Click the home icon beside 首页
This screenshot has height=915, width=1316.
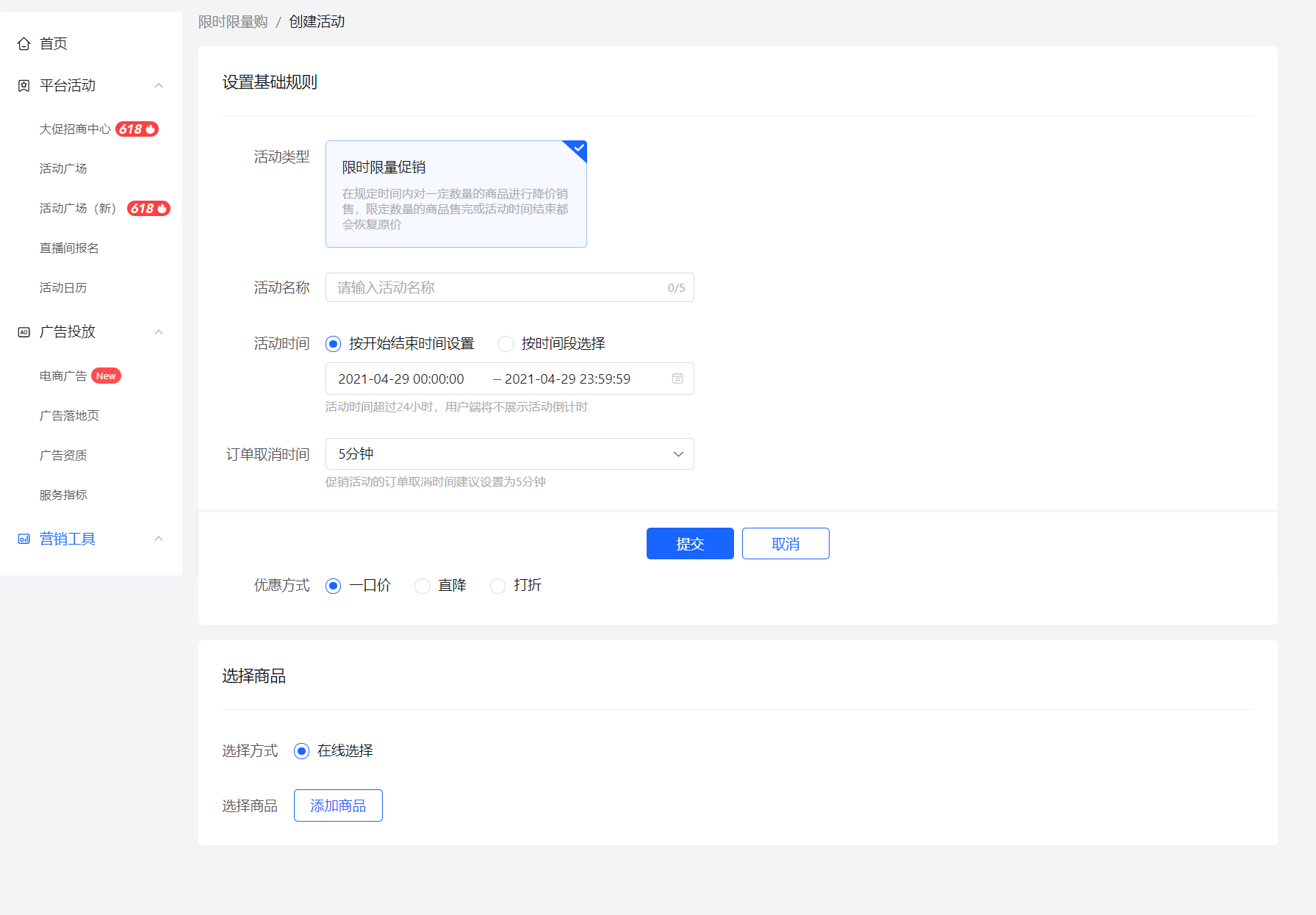coord(24,43)
